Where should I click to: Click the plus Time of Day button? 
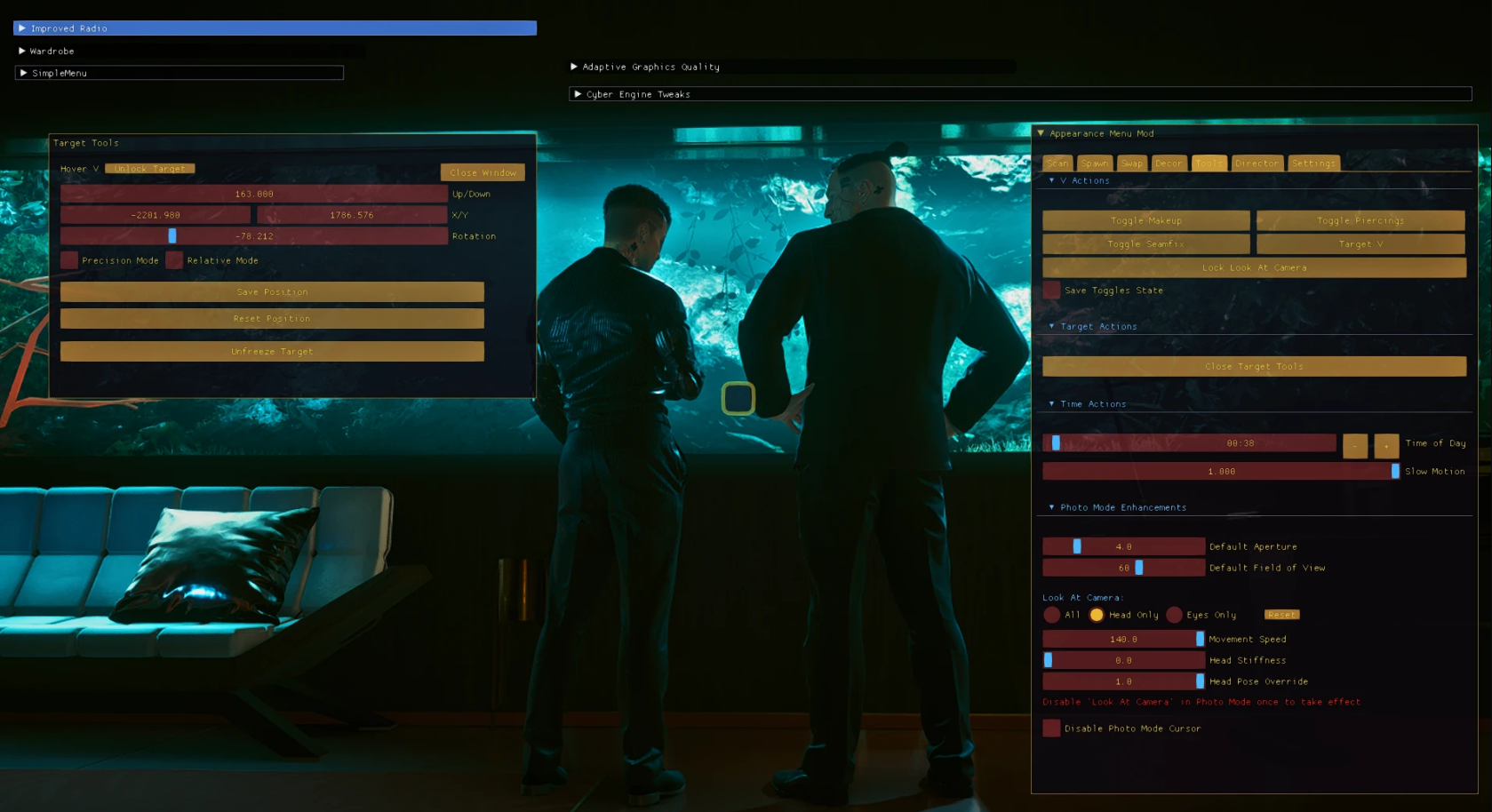(1386, 445)
